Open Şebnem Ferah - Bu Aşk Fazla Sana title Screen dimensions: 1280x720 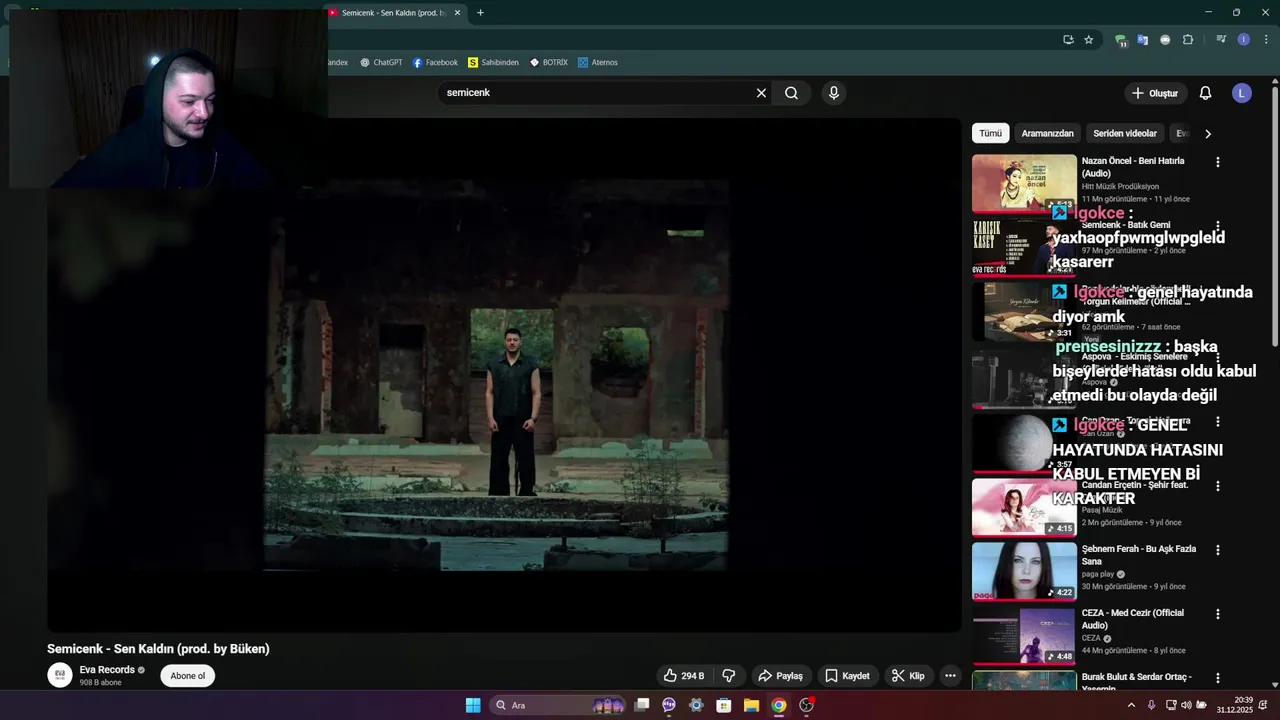(1139, 555)
